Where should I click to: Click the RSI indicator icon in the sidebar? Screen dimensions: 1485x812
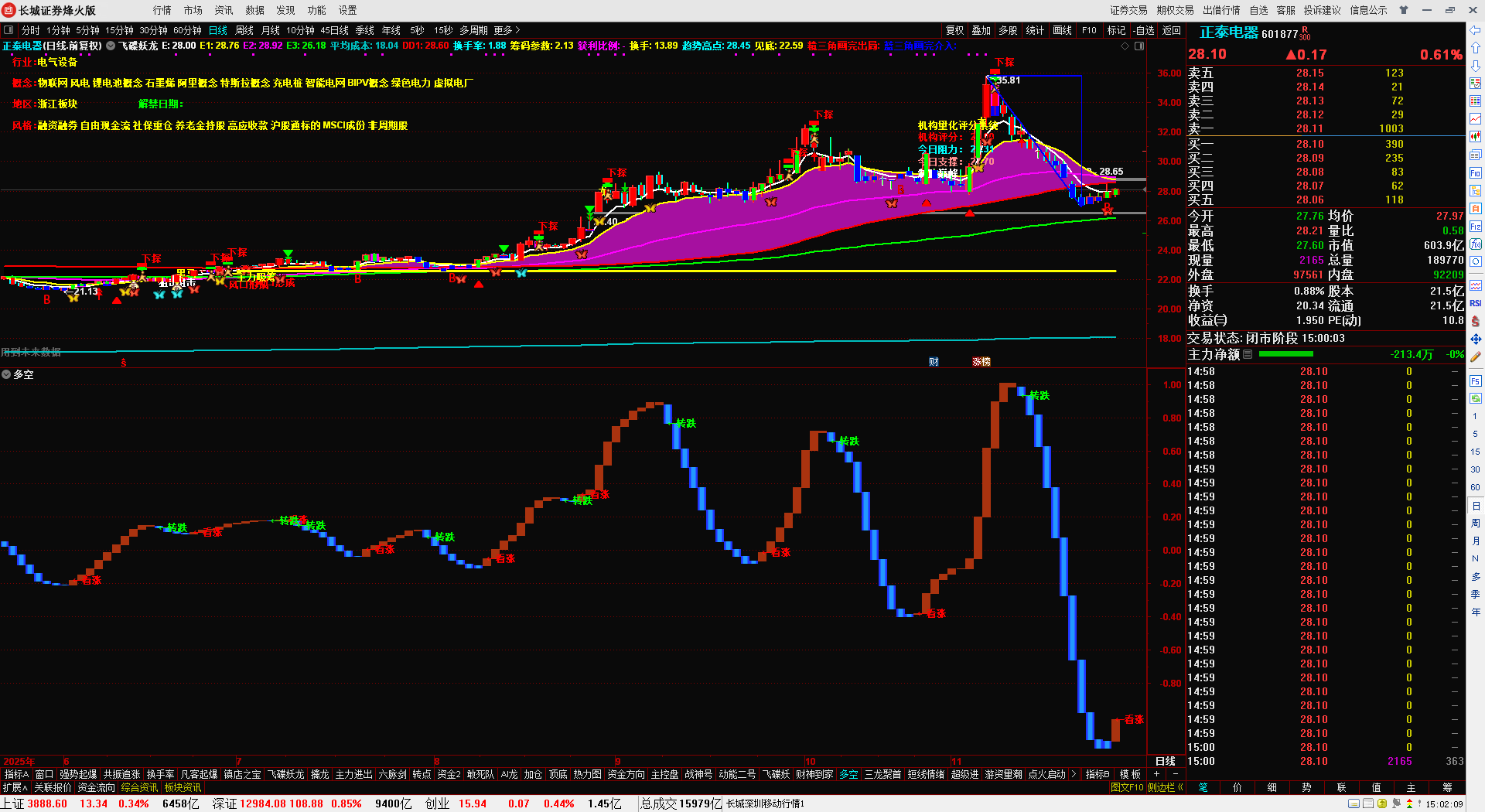pos(1475,302)
